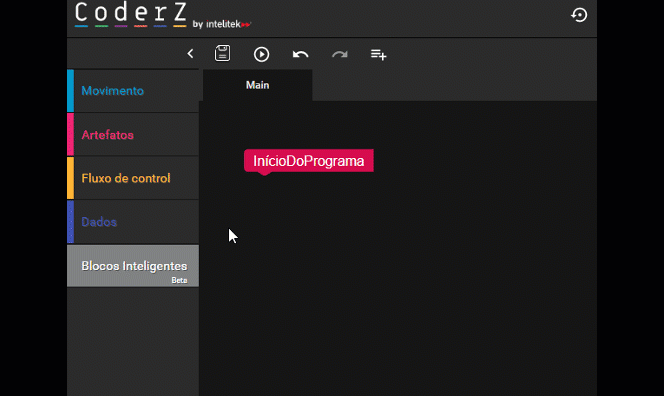Add a new function list icon

[378, 54]
